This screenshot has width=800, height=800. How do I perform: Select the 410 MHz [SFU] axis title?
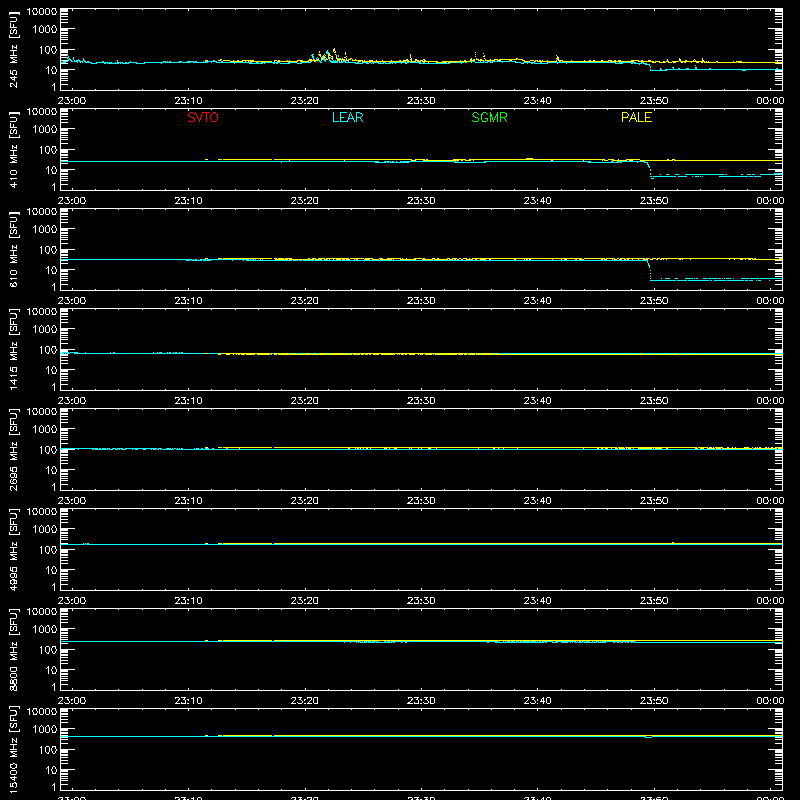13,149
